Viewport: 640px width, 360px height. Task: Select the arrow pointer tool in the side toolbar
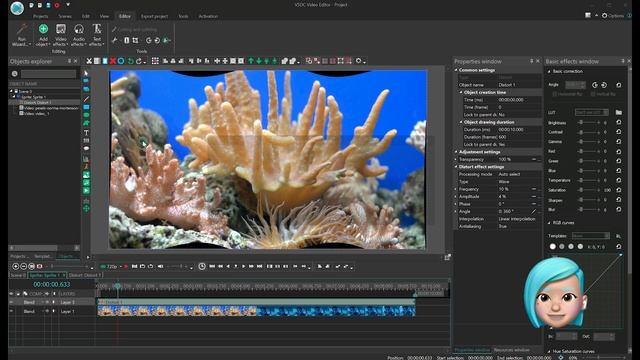coord(86,73)
